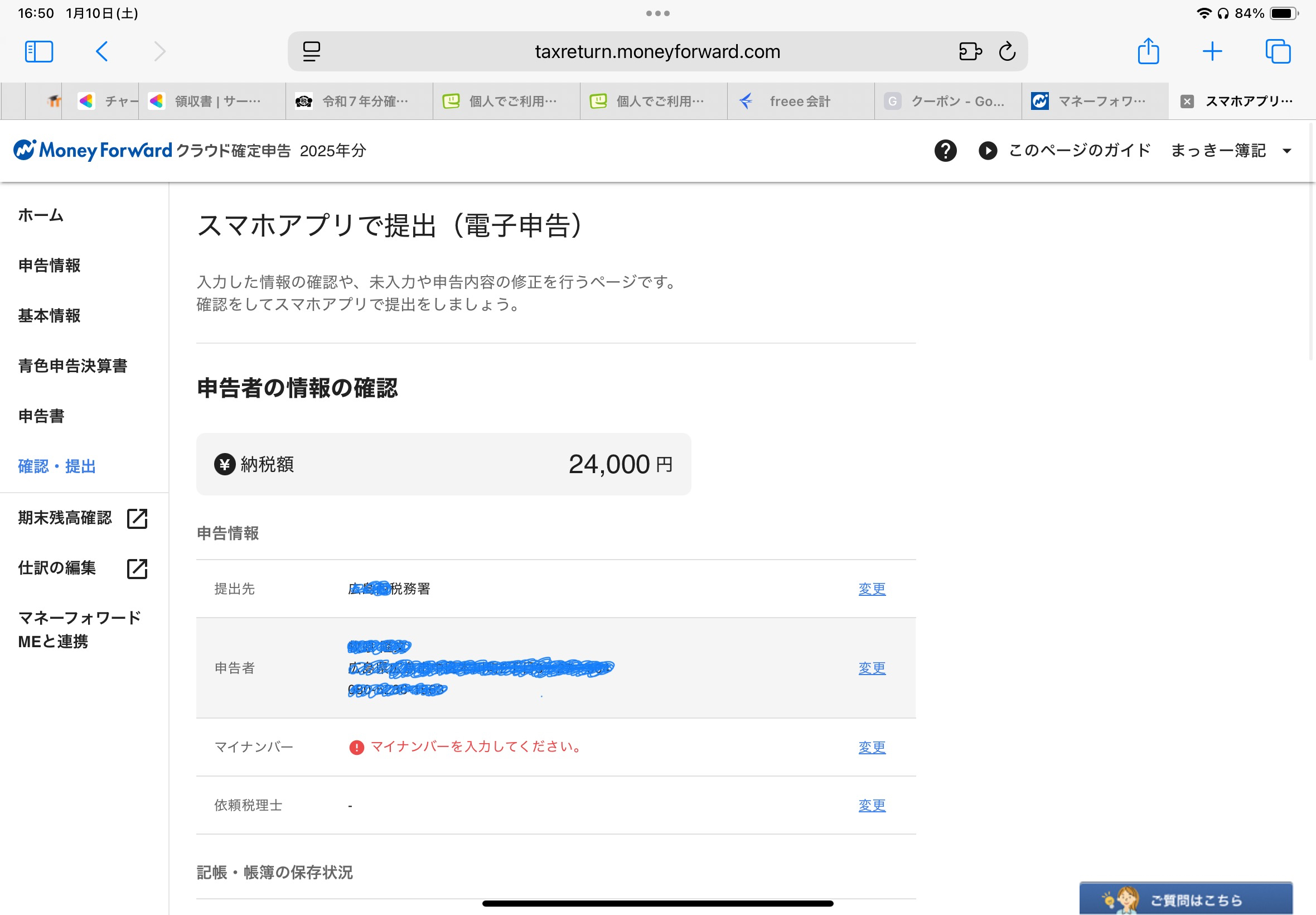Click 変更 link for 提出先
Image resolution: width=1316 pixels, height=915 pixels.
point(872,589)
